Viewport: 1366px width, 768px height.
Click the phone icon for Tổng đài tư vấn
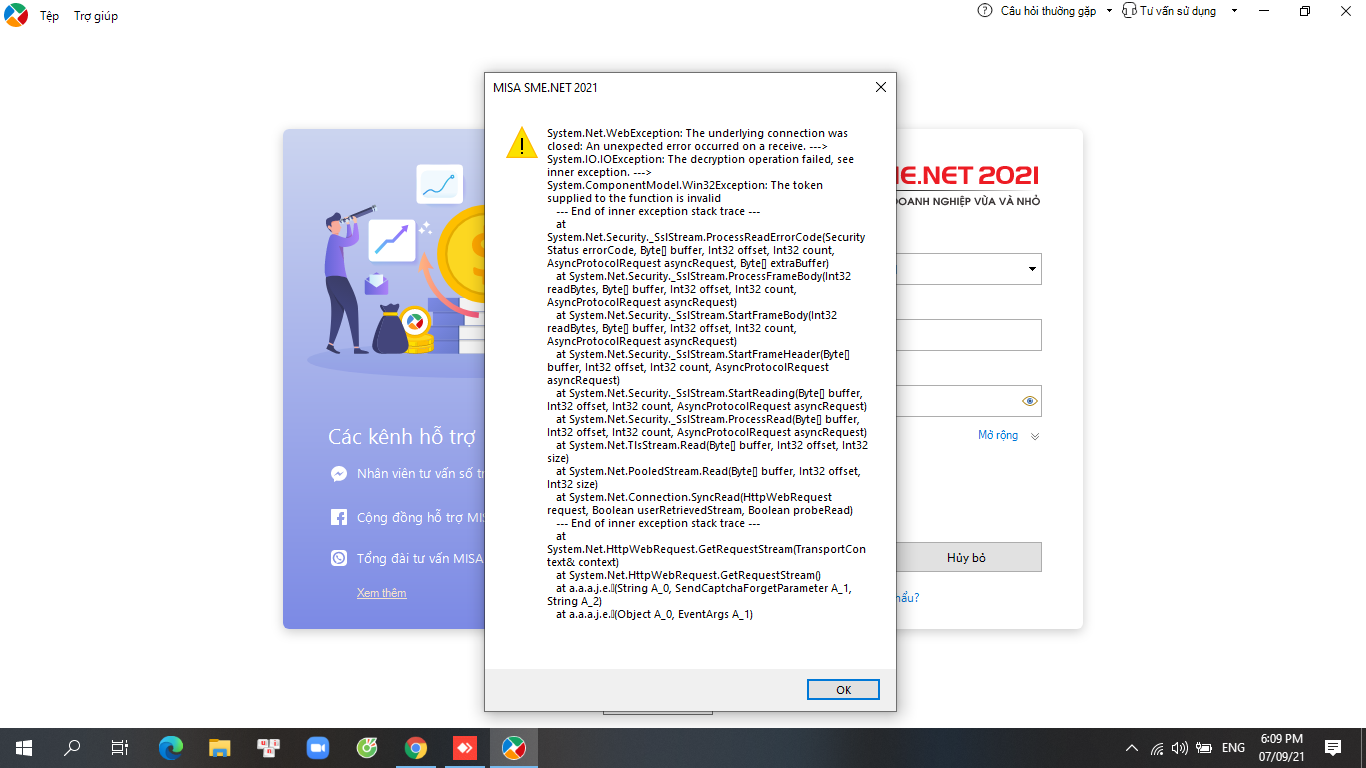point(339,559)
